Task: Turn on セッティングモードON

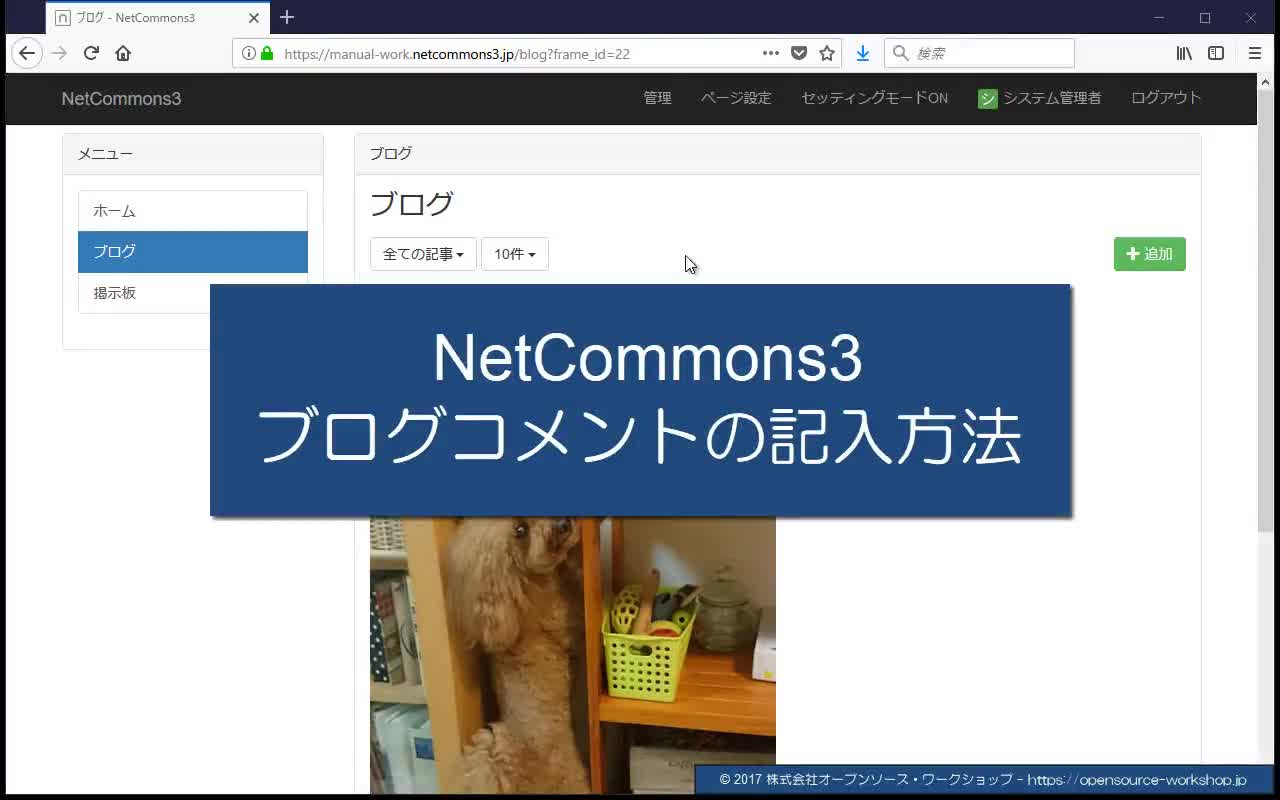Action: pyautogui.click(x=874, y=98)
